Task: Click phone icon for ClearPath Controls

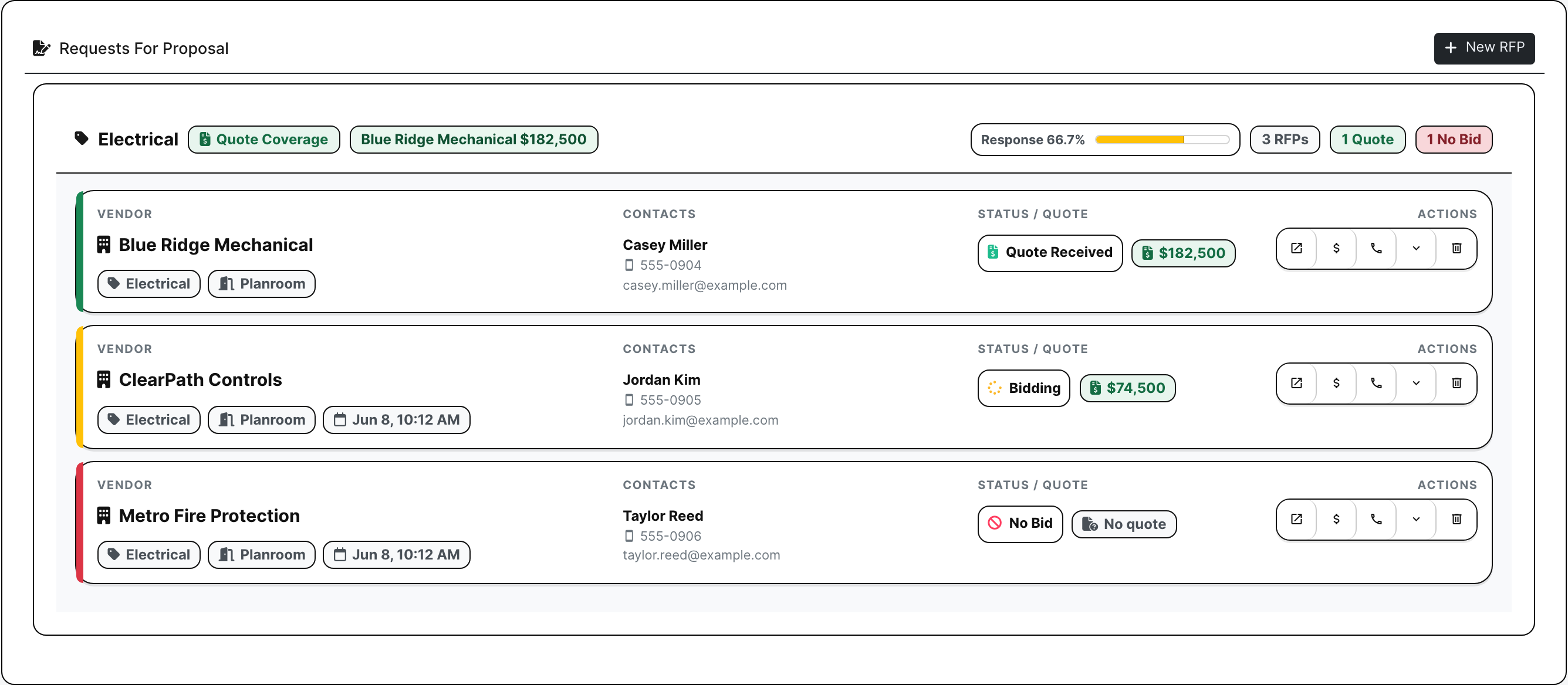Action: coord(1376,383)
